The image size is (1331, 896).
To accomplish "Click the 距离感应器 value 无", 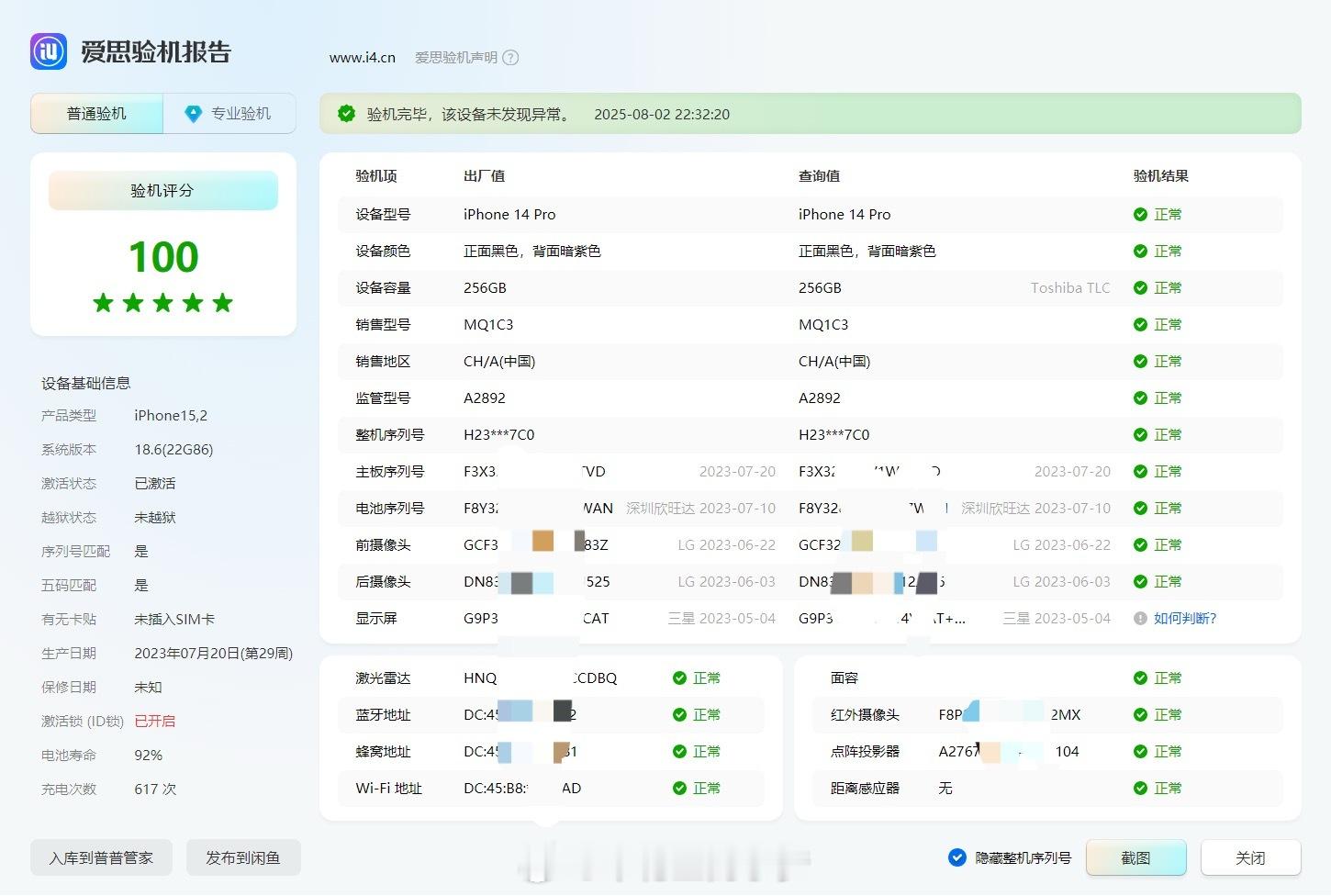I will 945,789.
